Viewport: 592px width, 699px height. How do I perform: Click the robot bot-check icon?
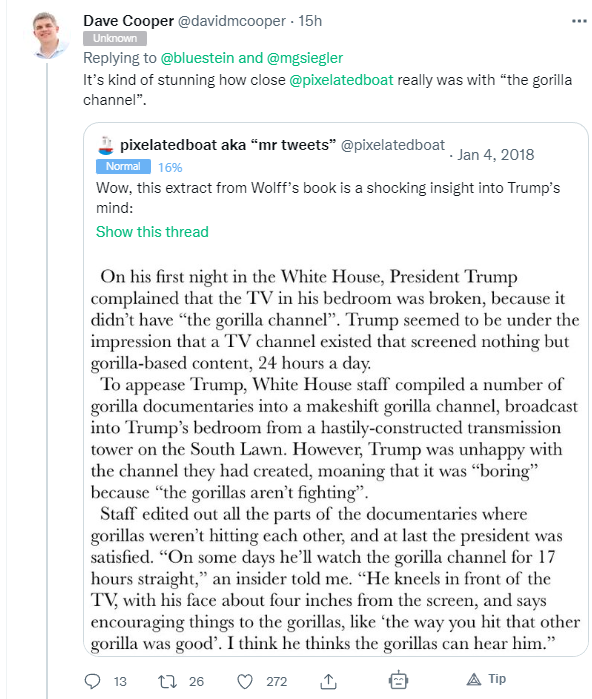[398, 680]
